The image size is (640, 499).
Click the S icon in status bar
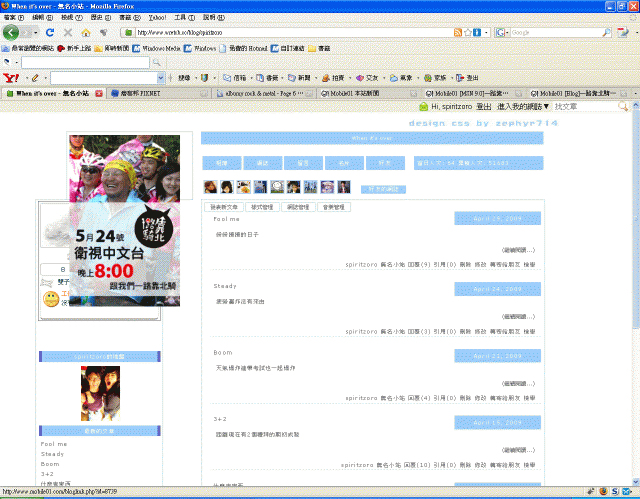coord(615,491)
